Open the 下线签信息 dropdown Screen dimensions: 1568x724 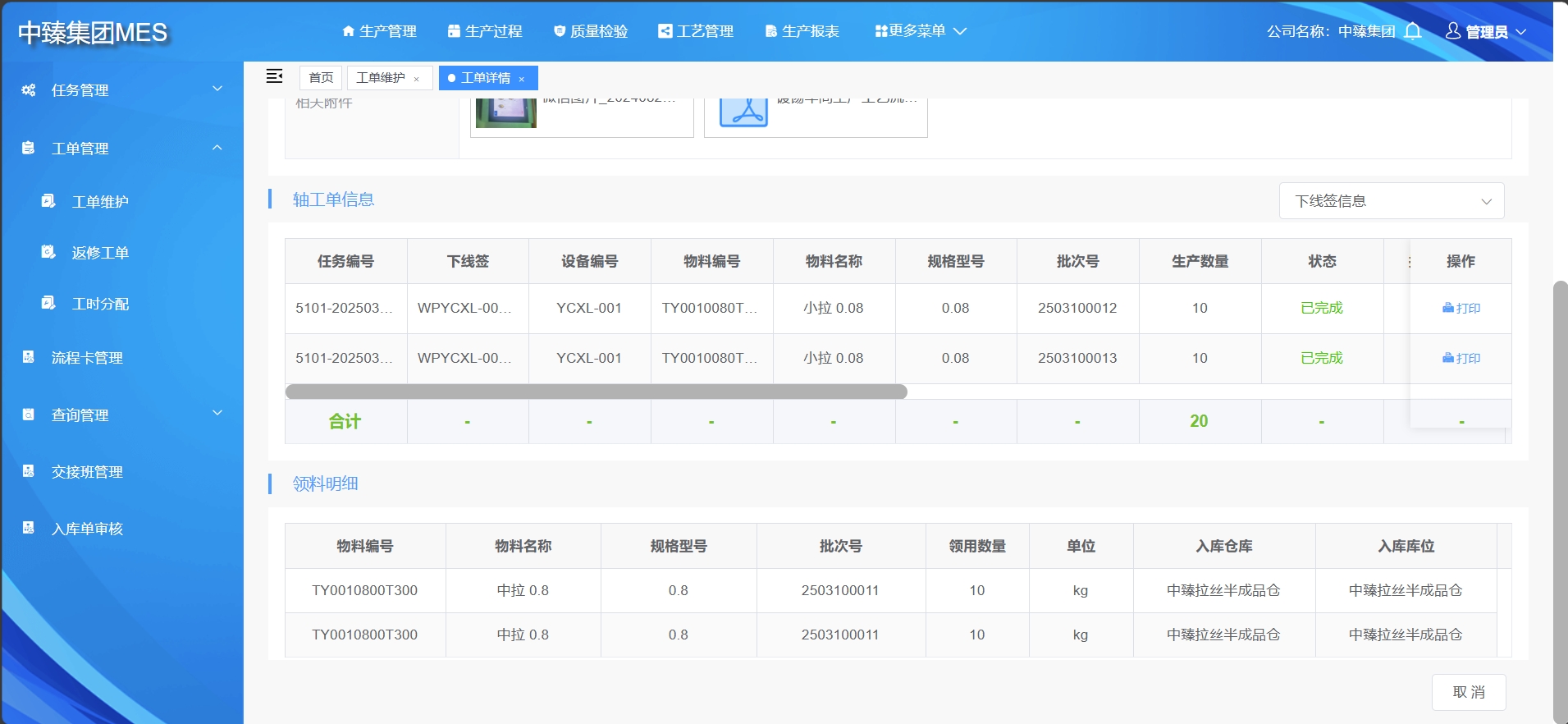(1391, 201)
